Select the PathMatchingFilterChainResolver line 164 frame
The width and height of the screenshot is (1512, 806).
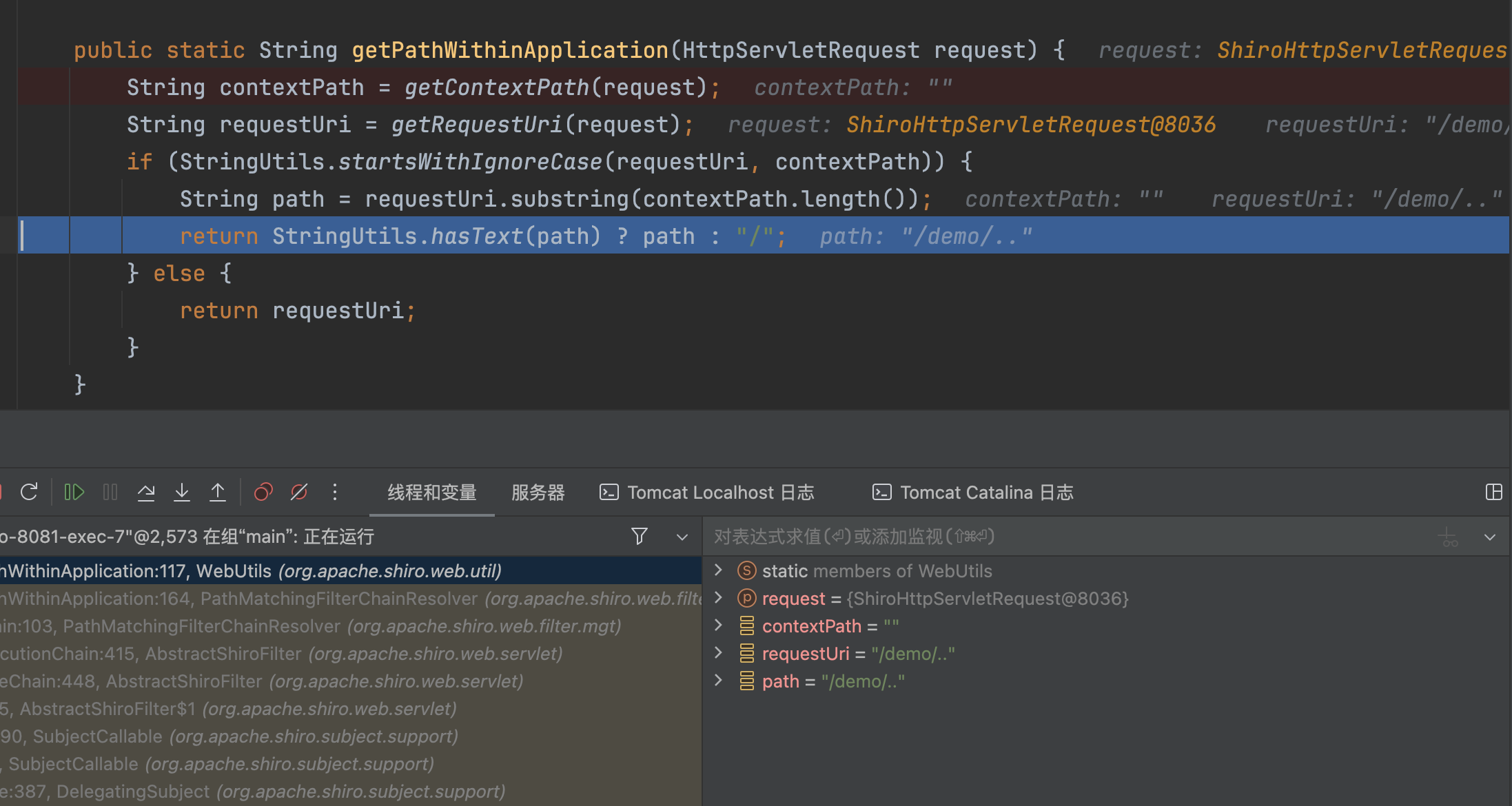tap(345, 599)
